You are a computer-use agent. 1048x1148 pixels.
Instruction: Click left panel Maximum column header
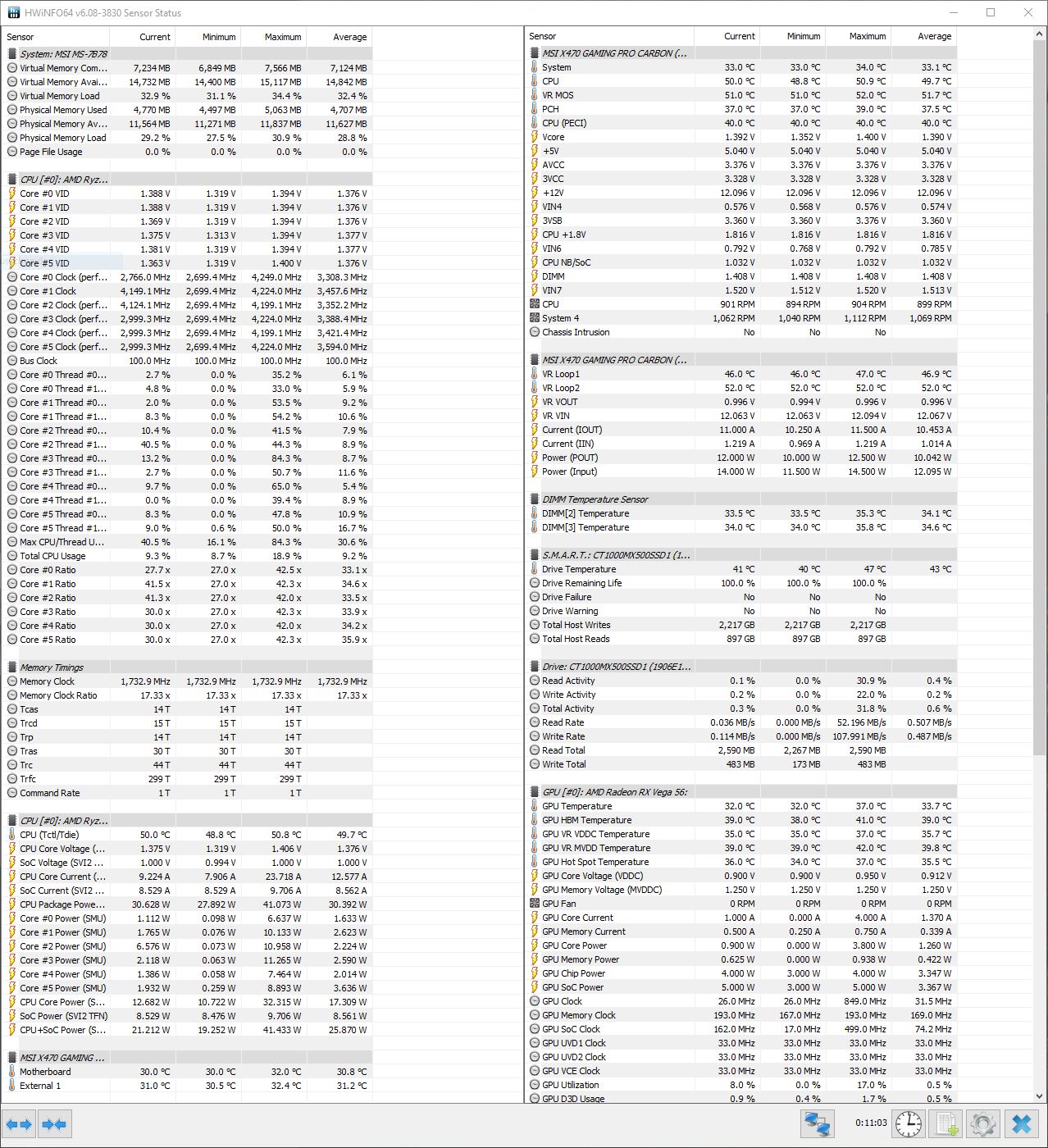pyautogui.click(x=273, y=37)
